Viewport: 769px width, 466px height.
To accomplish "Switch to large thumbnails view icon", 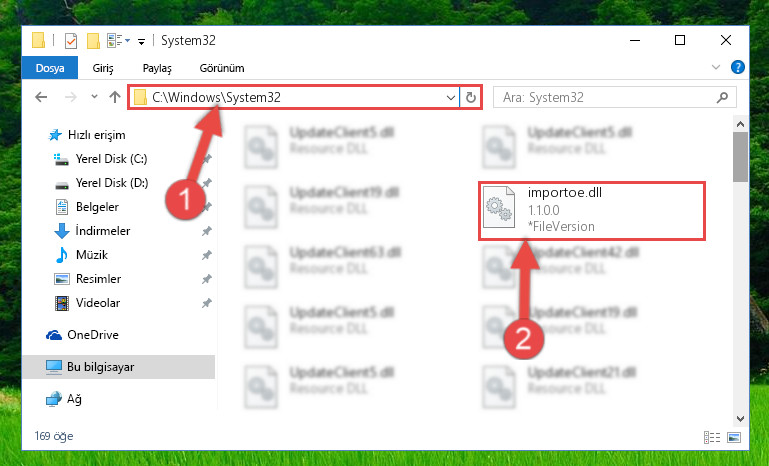I will (734, 437).
